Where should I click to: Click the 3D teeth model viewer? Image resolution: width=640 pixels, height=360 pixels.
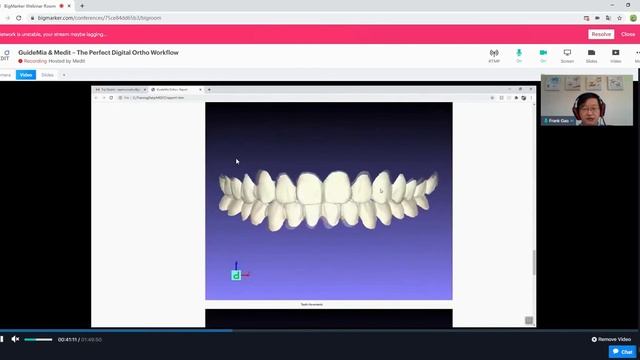(329, 201)
